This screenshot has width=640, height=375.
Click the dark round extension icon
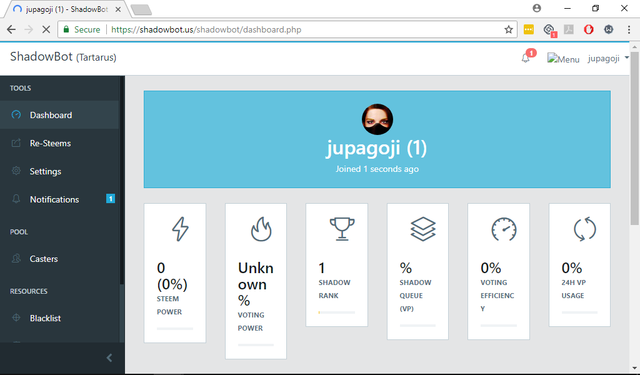click(x=609, y=29)
